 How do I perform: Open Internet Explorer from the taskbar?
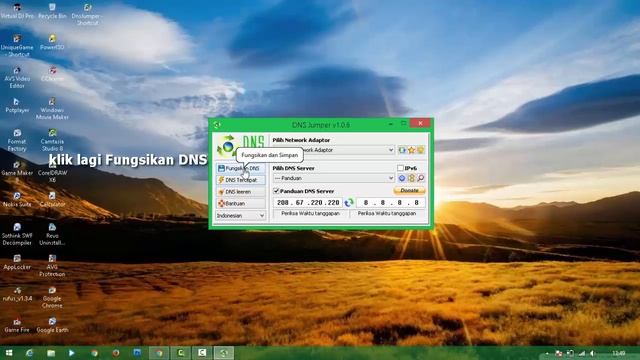coord(29,353)
